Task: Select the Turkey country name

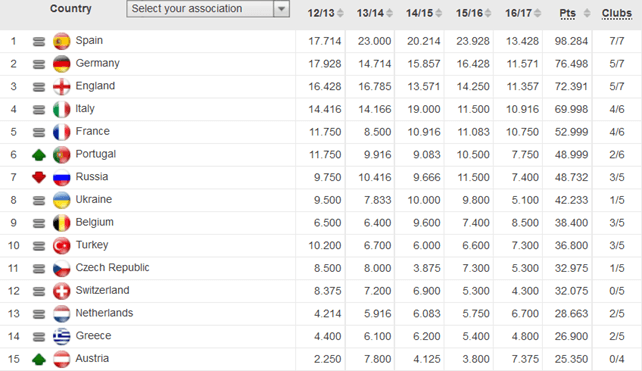Action: [x=92, y=244]
